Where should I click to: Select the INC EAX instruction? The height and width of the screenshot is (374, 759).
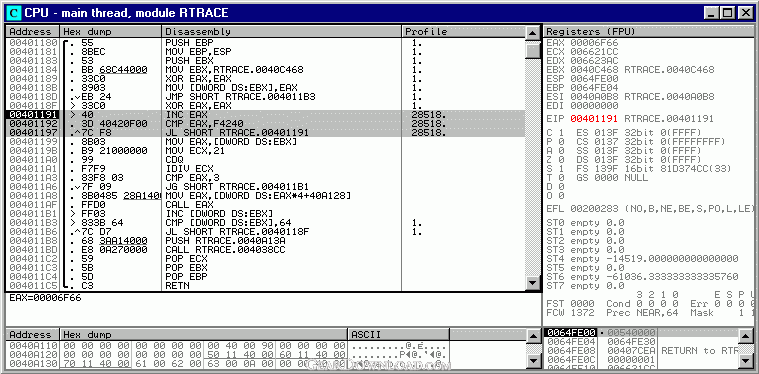(x=186, y=115)
